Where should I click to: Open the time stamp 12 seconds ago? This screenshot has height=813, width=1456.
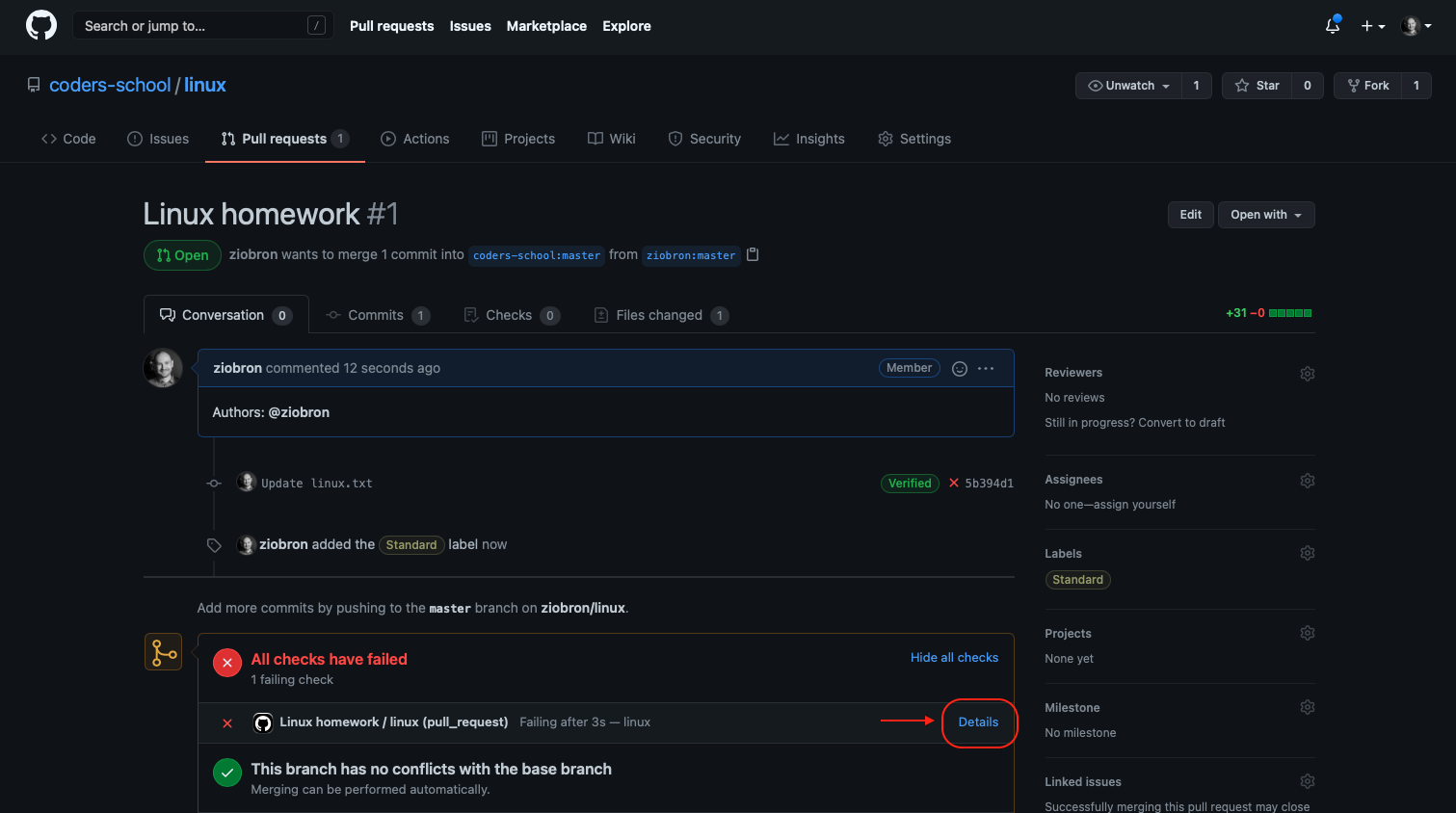(x=392, y=368)
